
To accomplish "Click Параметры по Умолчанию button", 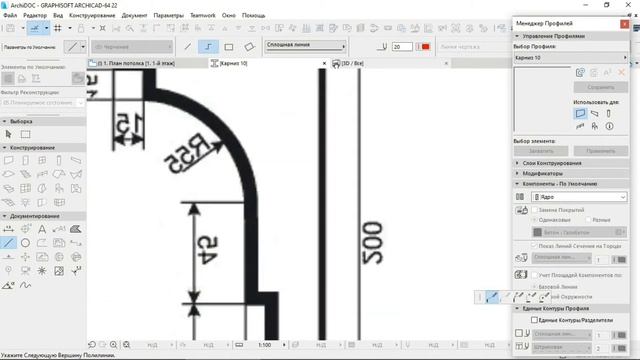I will pyautogui.click(x=30, y=47).
